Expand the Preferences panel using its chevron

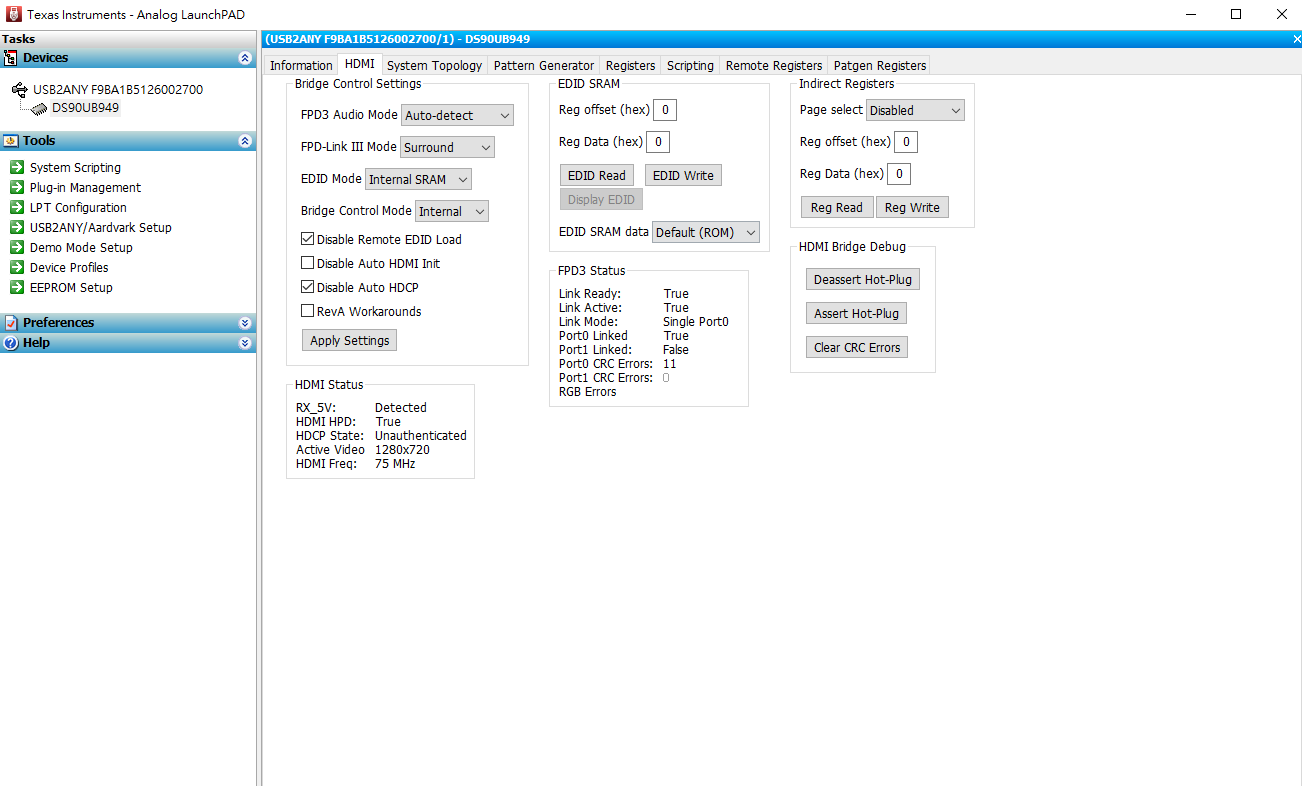[x=245, y=323]
